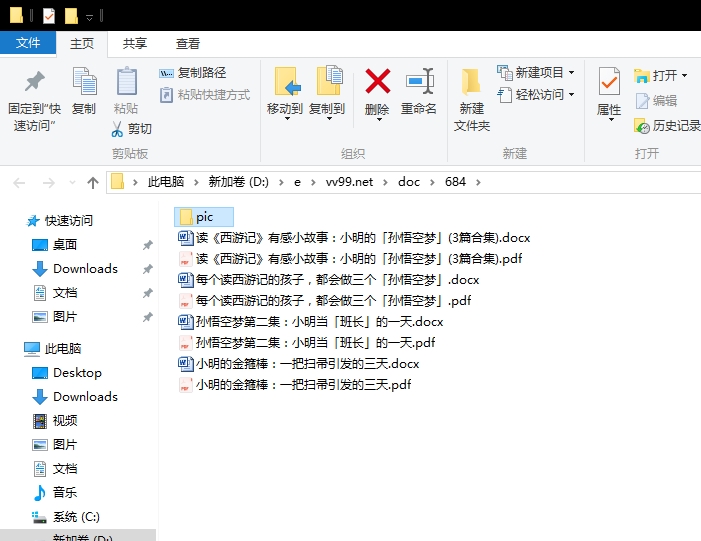The image size is (701, 541).
Task: Expand the chevron after 新加卷 (D:) in the path
Action: point(281,182)
